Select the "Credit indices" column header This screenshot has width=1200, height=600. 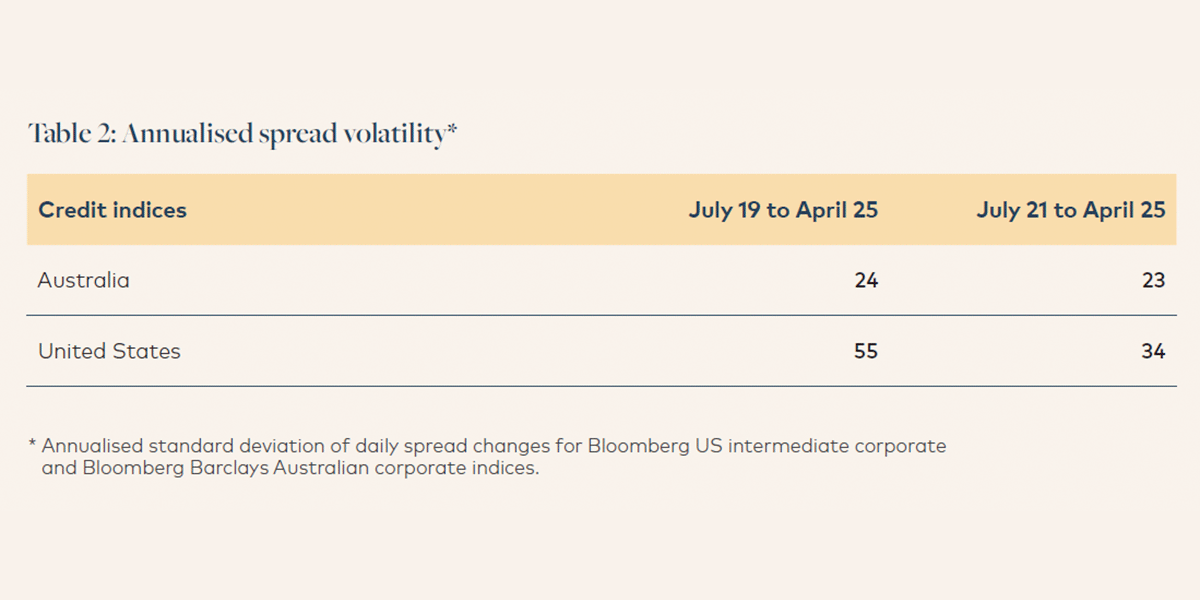pos(112,210)
